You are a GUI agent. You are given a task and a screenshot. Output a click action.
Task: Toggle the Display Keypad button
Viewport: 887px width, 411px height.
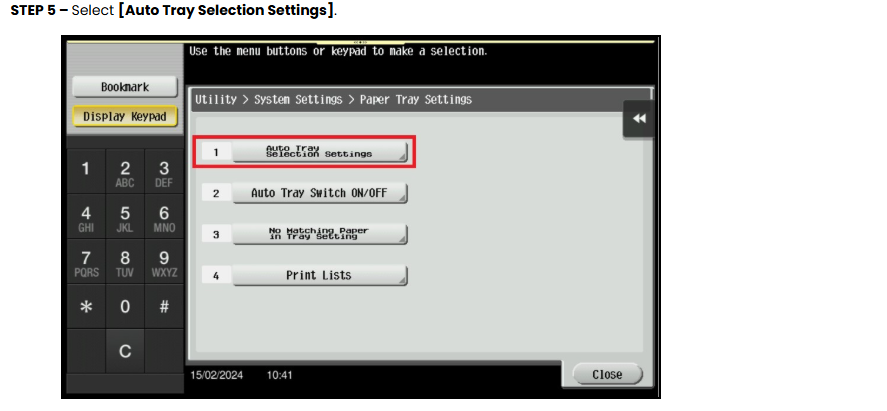[125, 116]
